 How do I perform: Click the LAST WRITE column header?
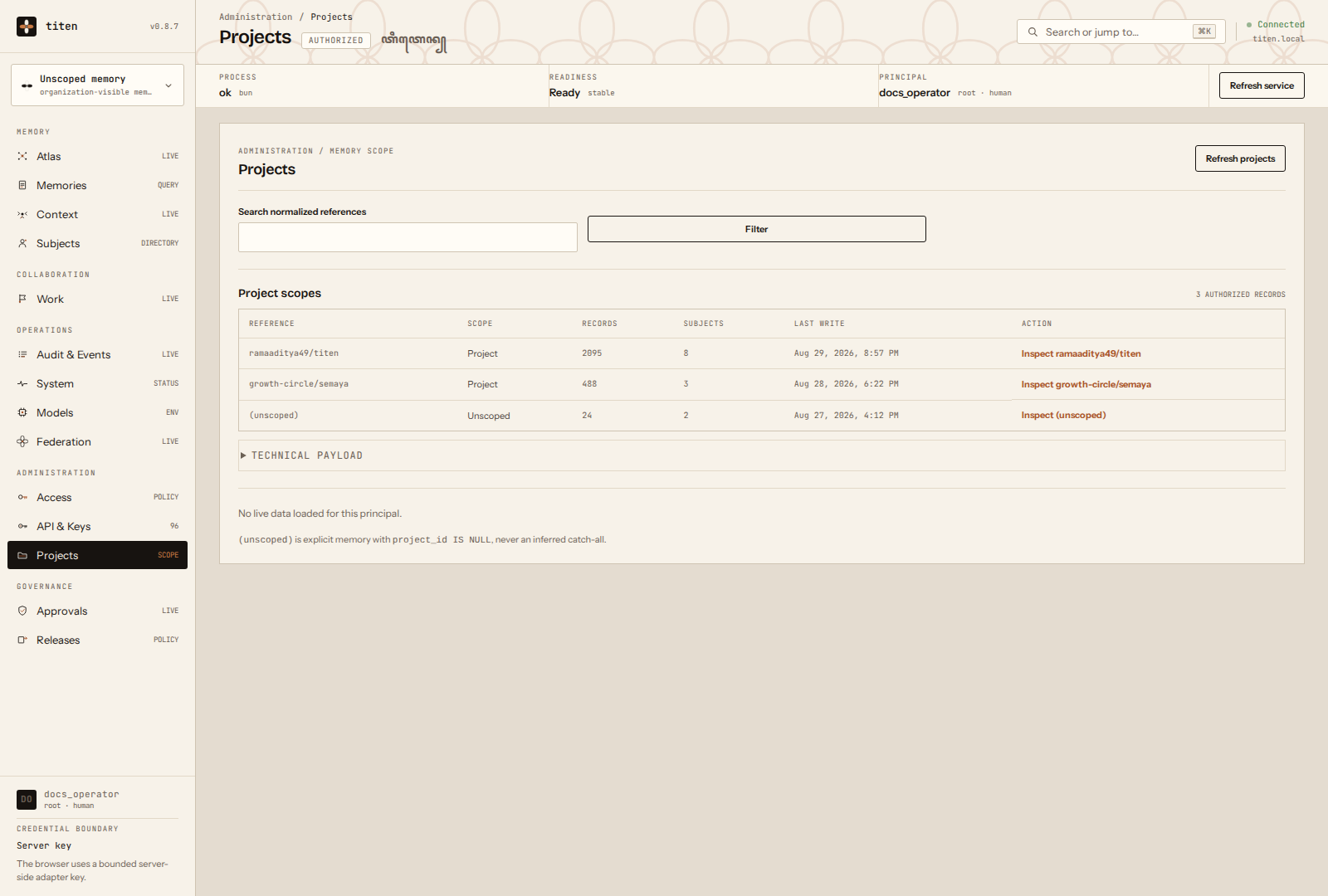click(x=819, y=324)
